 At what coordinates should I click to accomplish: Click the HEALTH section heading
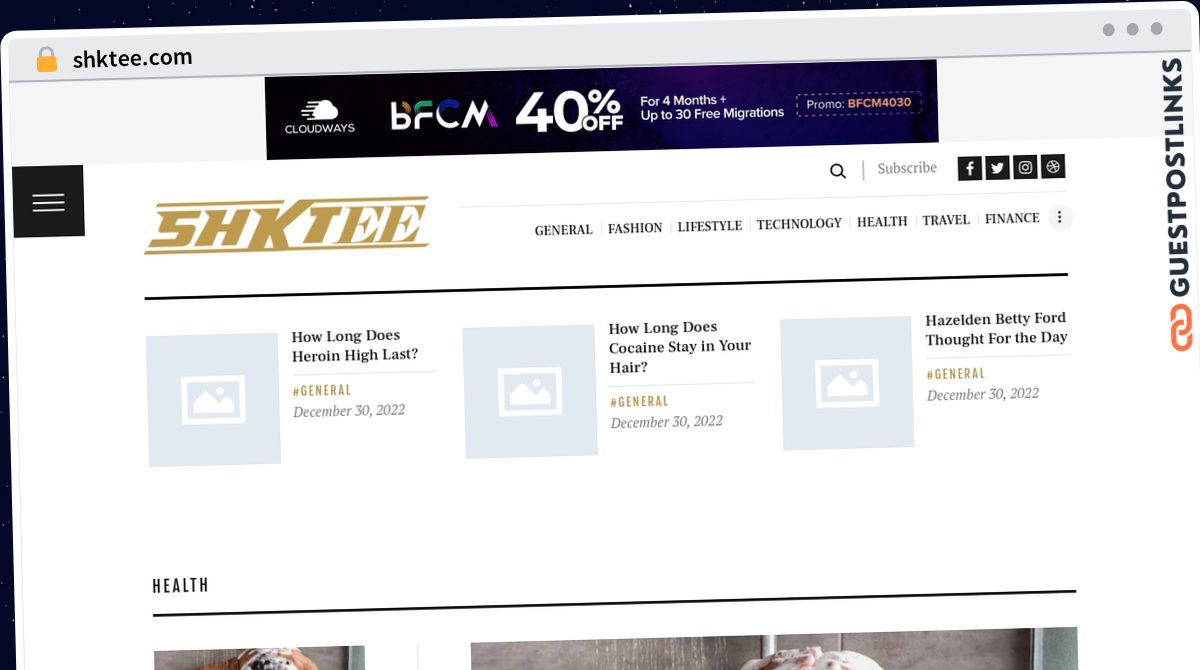(x=181, y=586)
